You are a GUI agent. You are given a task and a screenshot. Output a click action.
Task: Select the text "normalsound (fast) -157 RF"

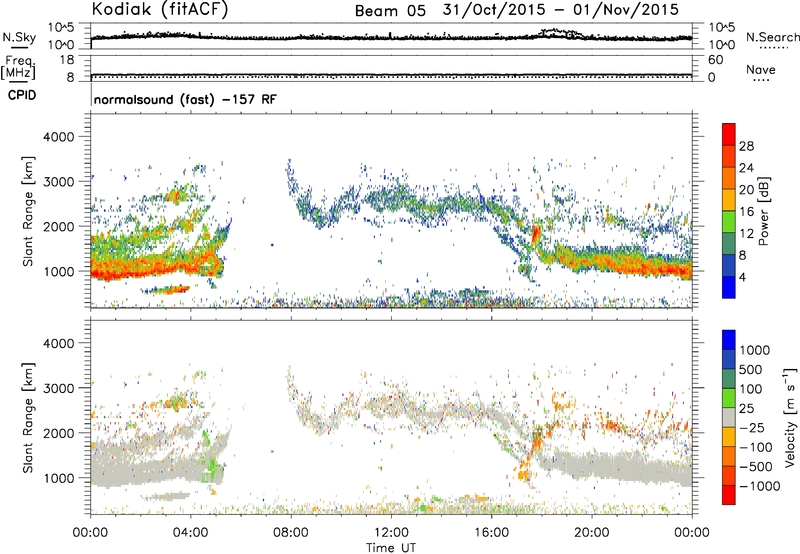pyautogui.click(x=185, y=99)
